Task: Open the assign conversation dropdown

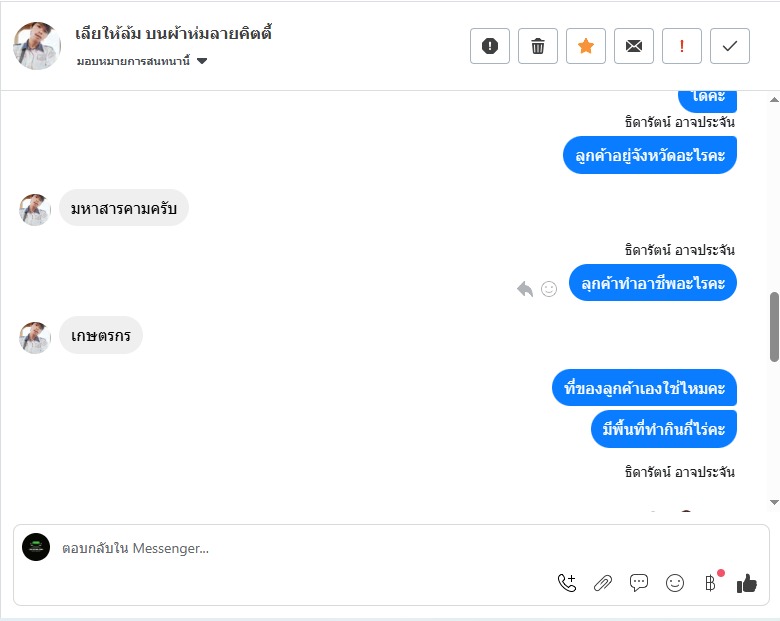Action: 142,61
